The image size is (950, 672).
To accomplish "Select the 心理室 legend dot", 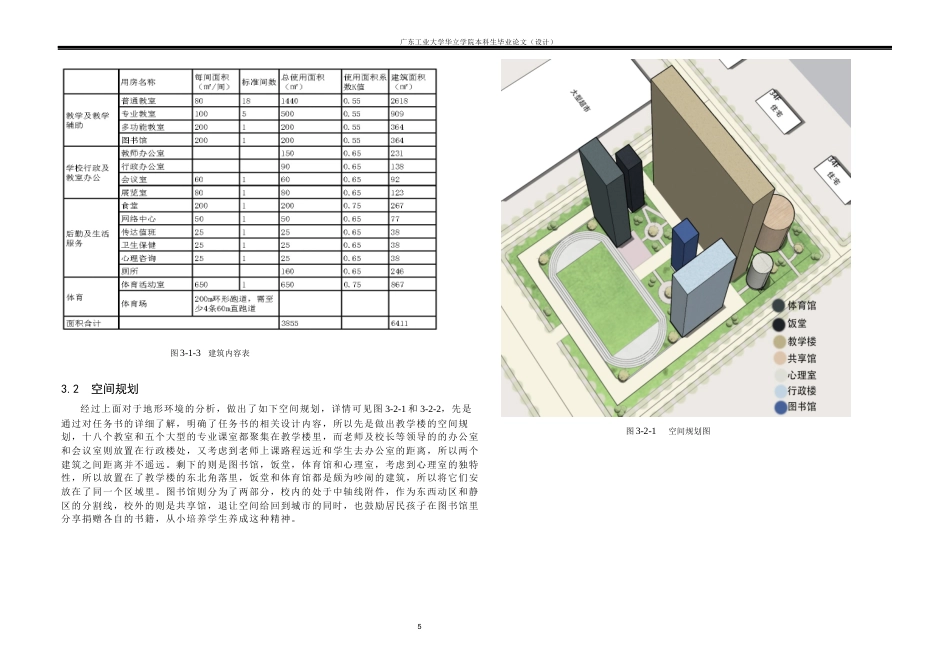I will tap(778, 375).
